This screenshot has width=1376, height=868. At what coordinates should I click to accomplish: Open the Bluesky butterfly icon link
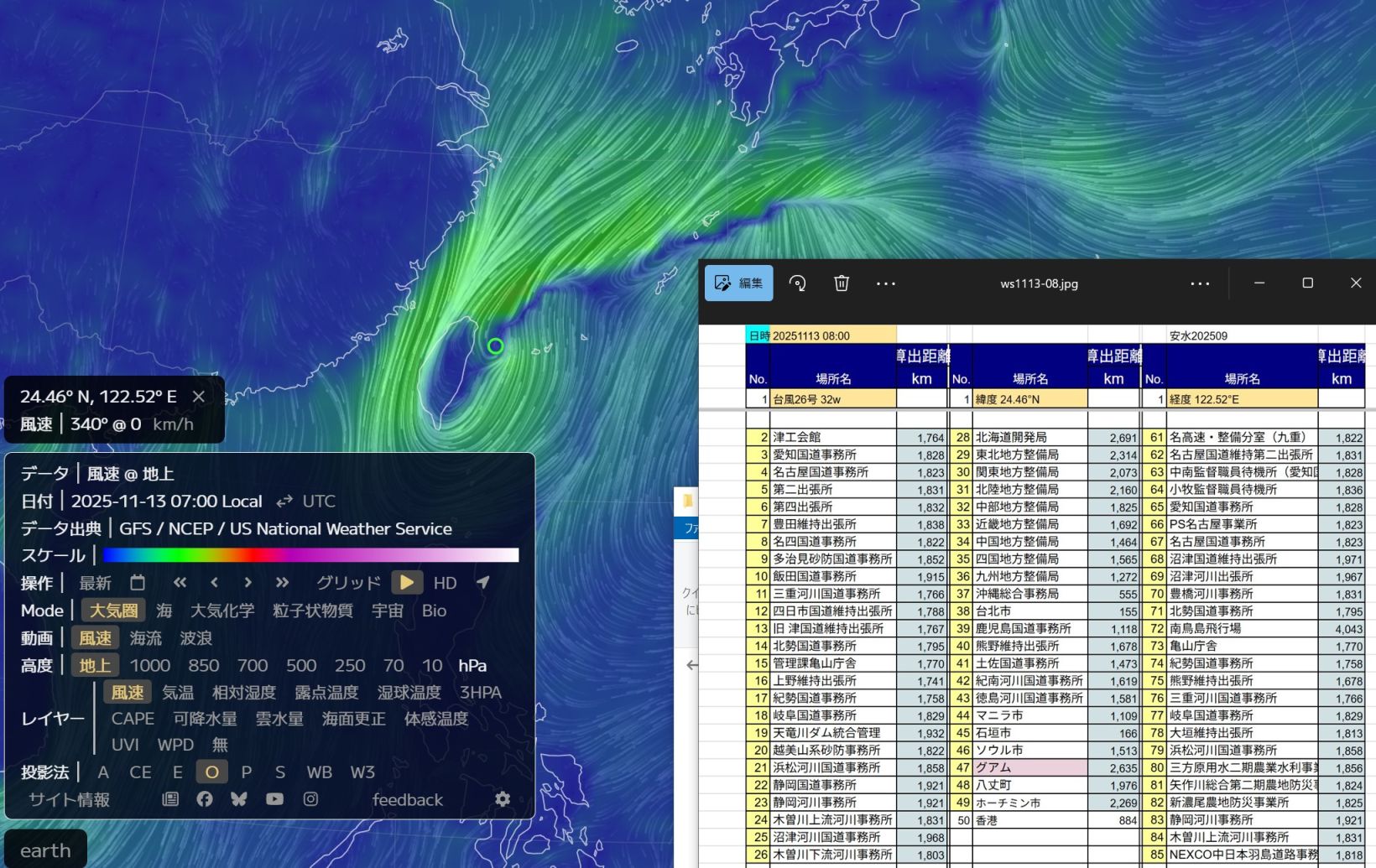[239, 799]
